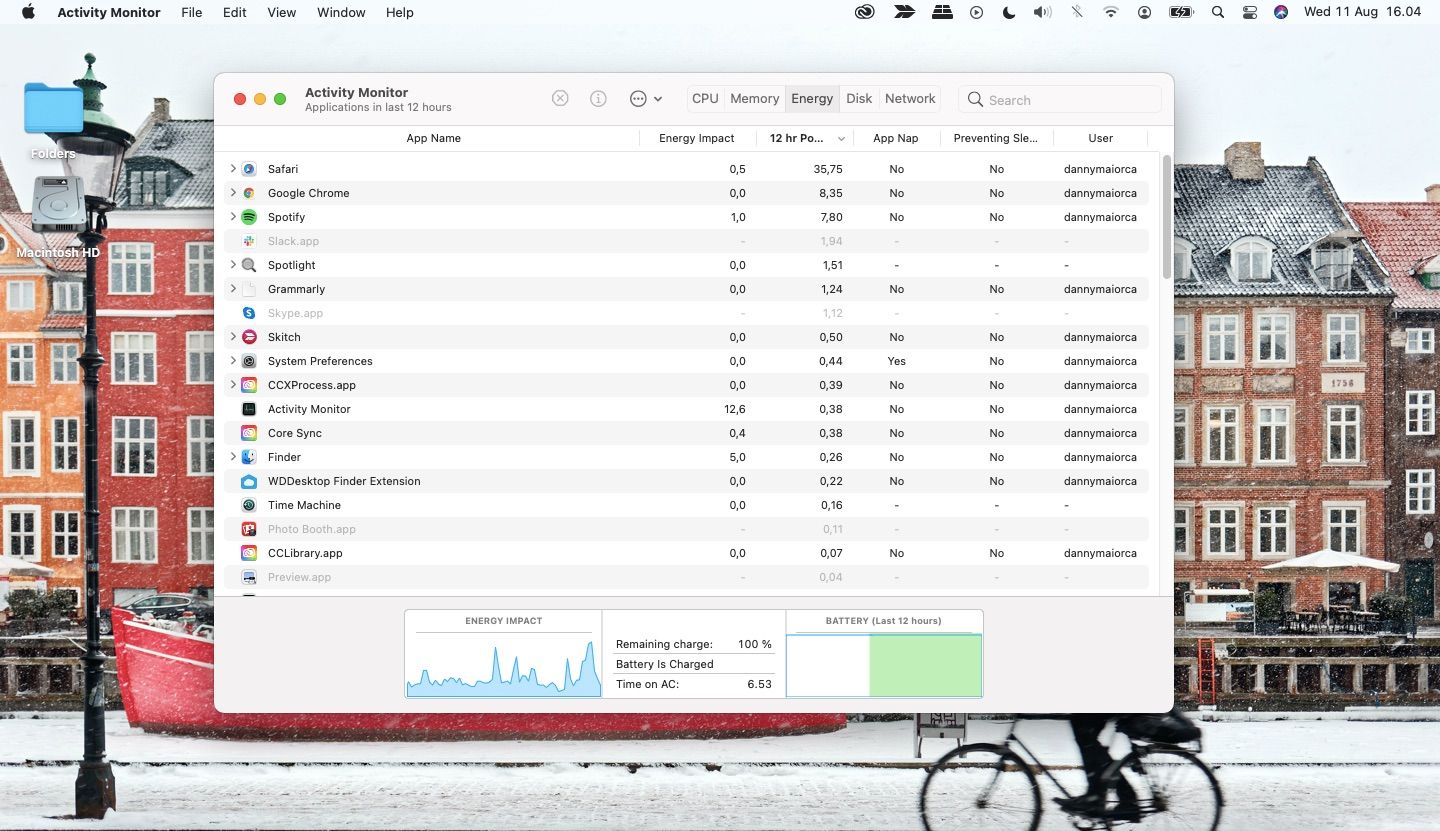Click the Google Chrome icon in list
The height and width of the screenshot is (831, 1440).
tap(249, 193)
